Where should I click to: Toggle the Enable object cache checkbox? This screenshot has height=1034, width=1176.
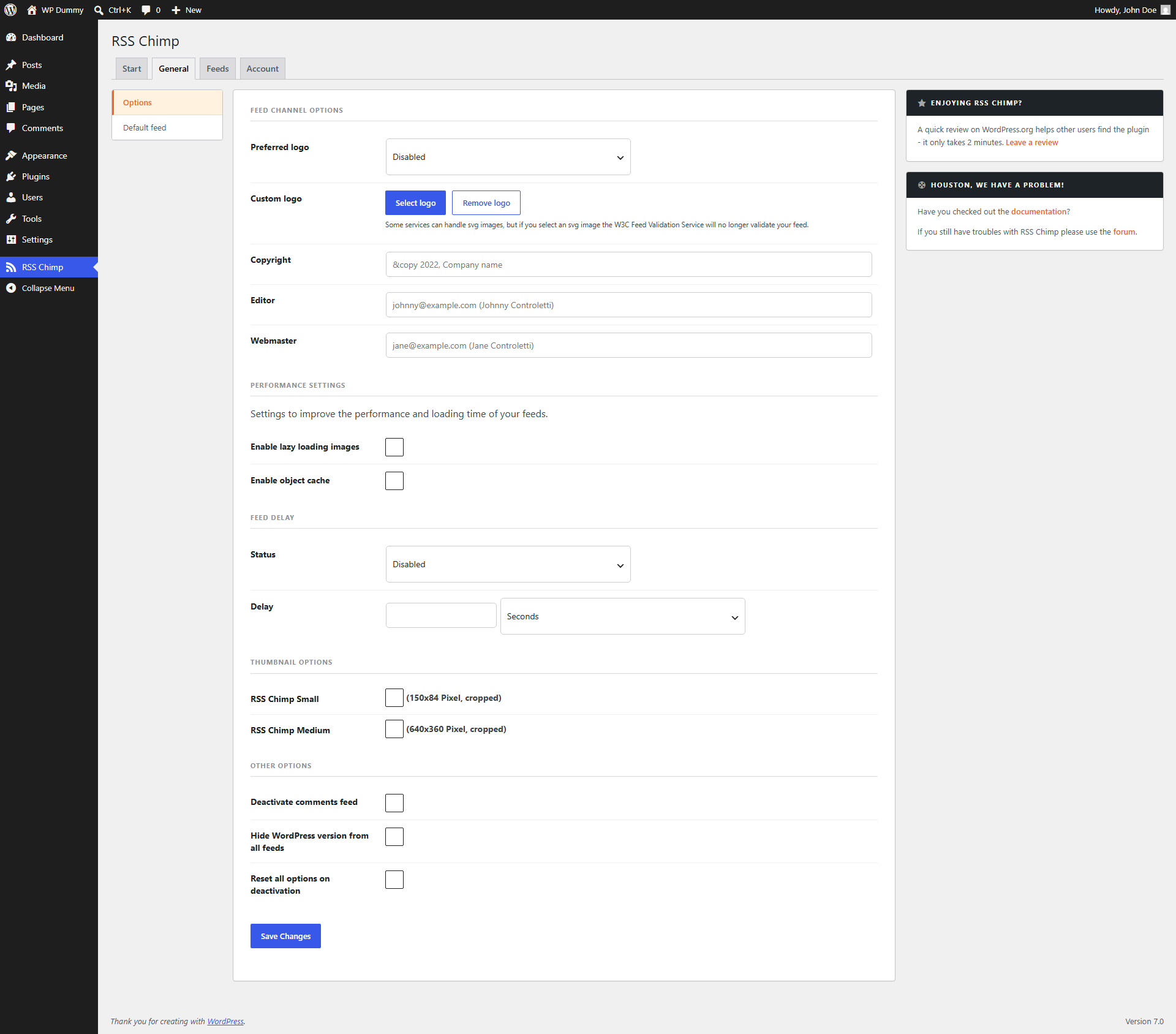pos(394,481)
